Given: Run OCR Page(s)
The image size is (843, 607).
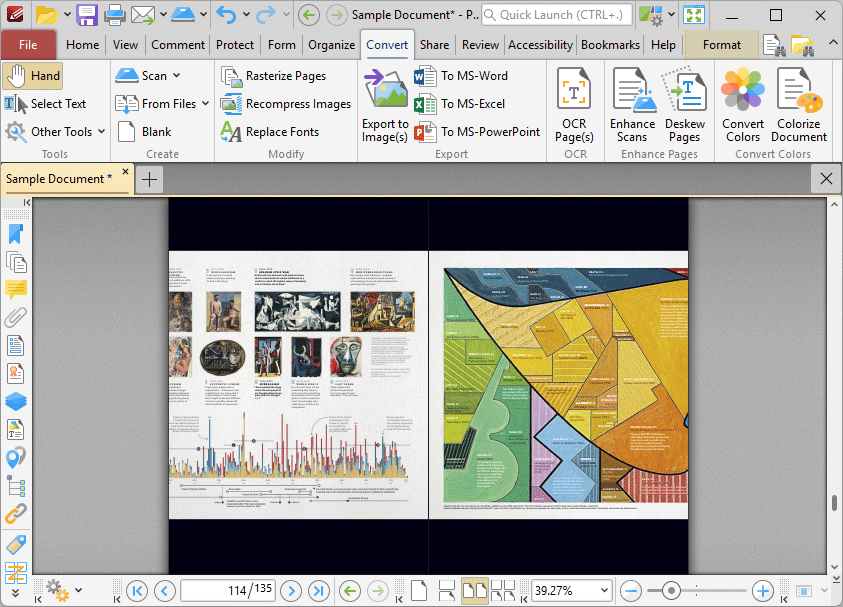Looking at the screenshot, I should (x=574, y=105).
